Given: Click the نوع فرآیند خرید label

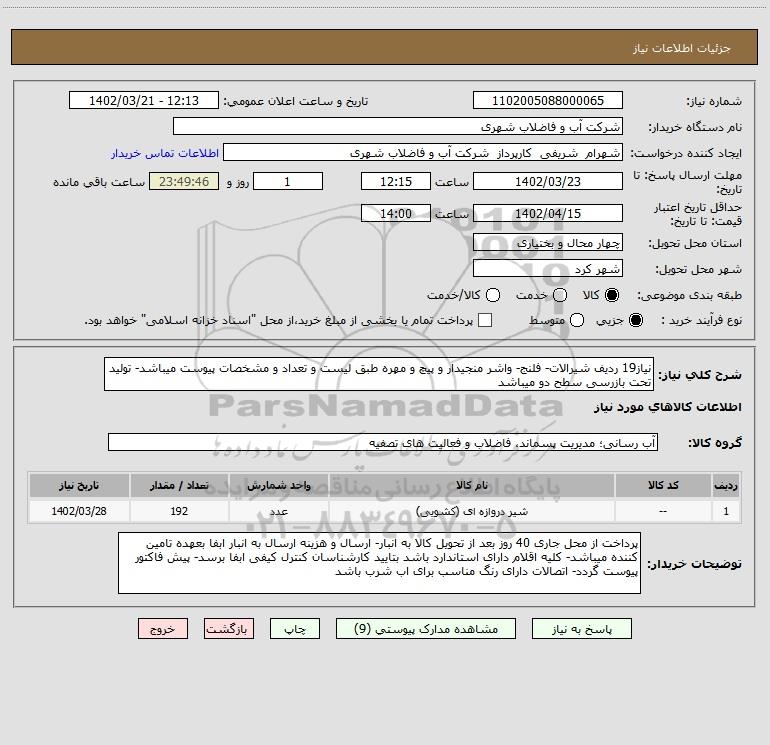Looking at the screenshot, I should pyautogui.click(x=701, y=320).
